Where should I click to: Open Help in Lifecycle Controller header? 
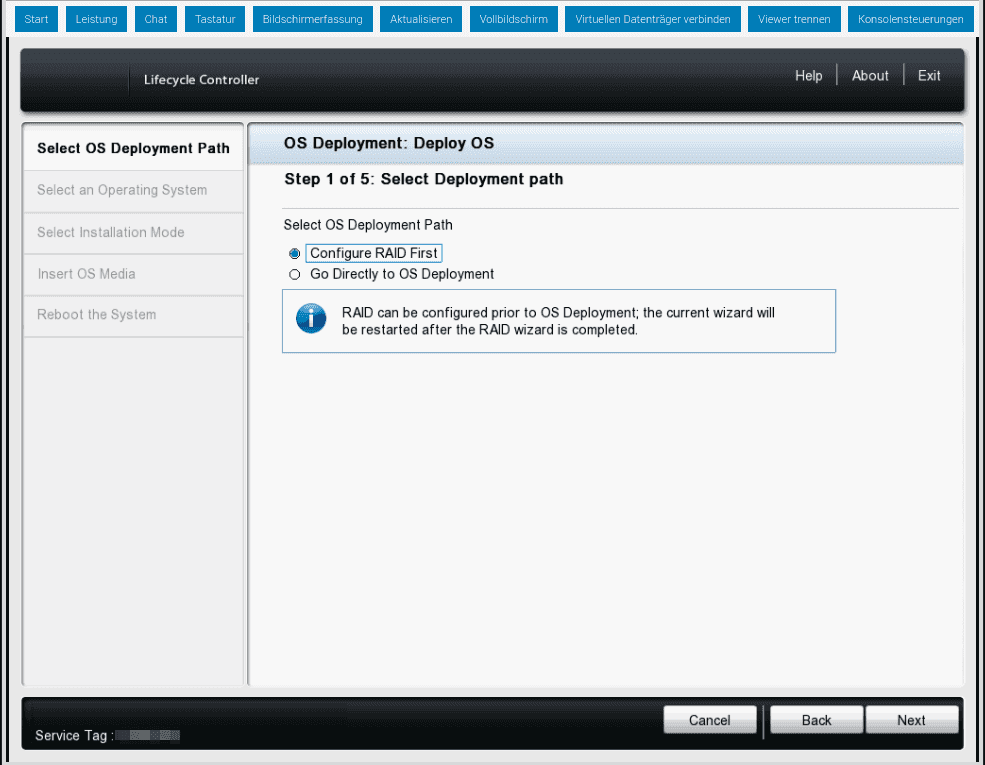click(808, 75)
